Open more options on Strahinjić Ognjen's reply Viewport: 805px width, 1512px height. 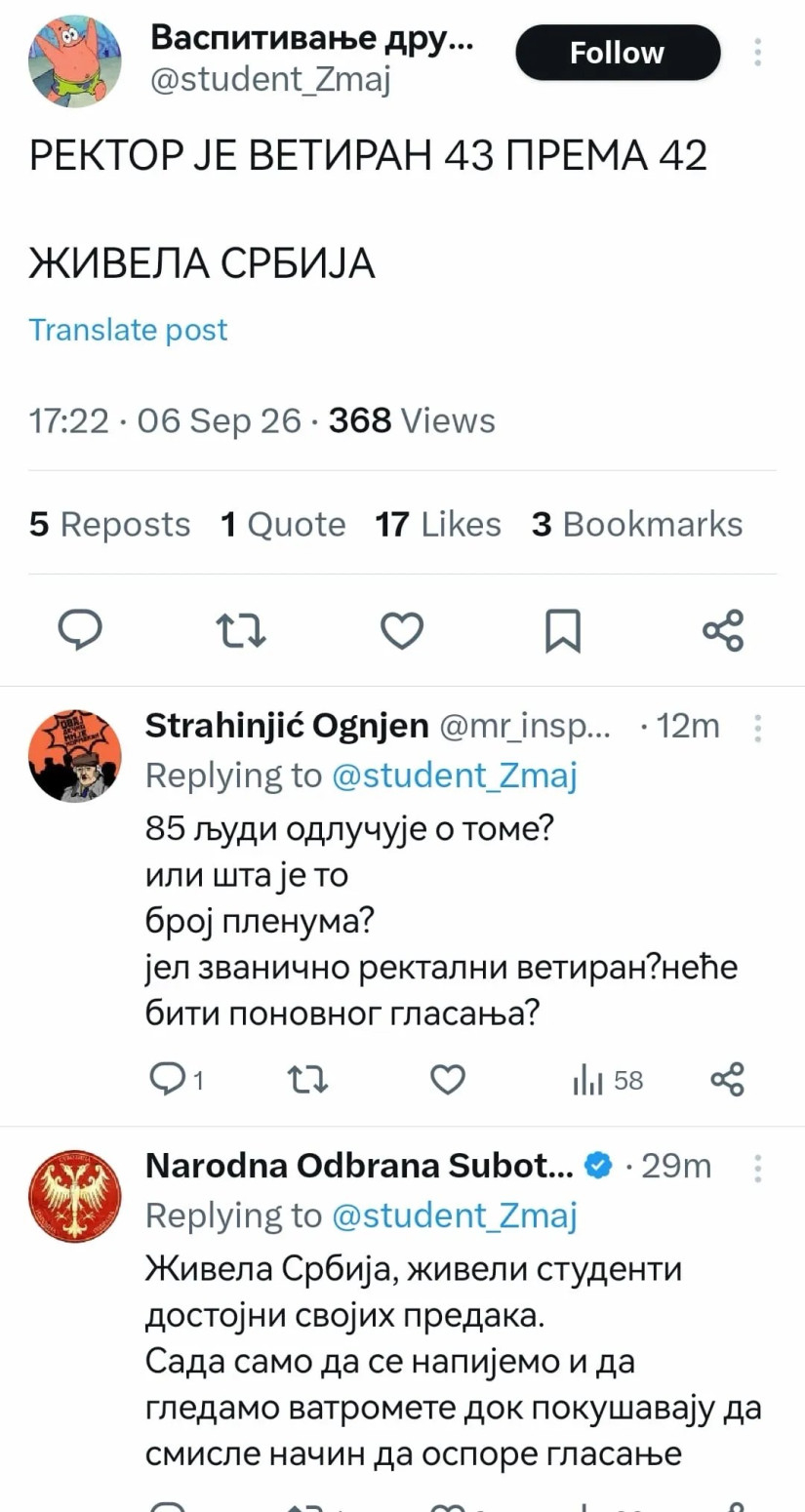pos(758,728)
